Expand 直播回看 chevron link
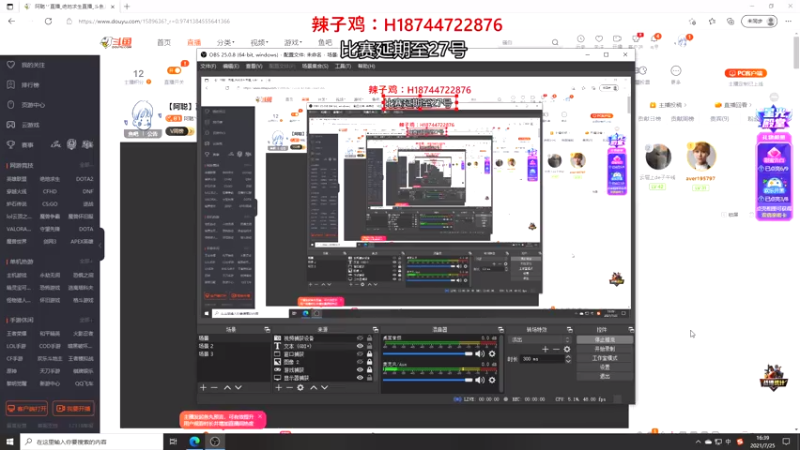This screenshot has width=800, height=450. [x=733, y=105]
